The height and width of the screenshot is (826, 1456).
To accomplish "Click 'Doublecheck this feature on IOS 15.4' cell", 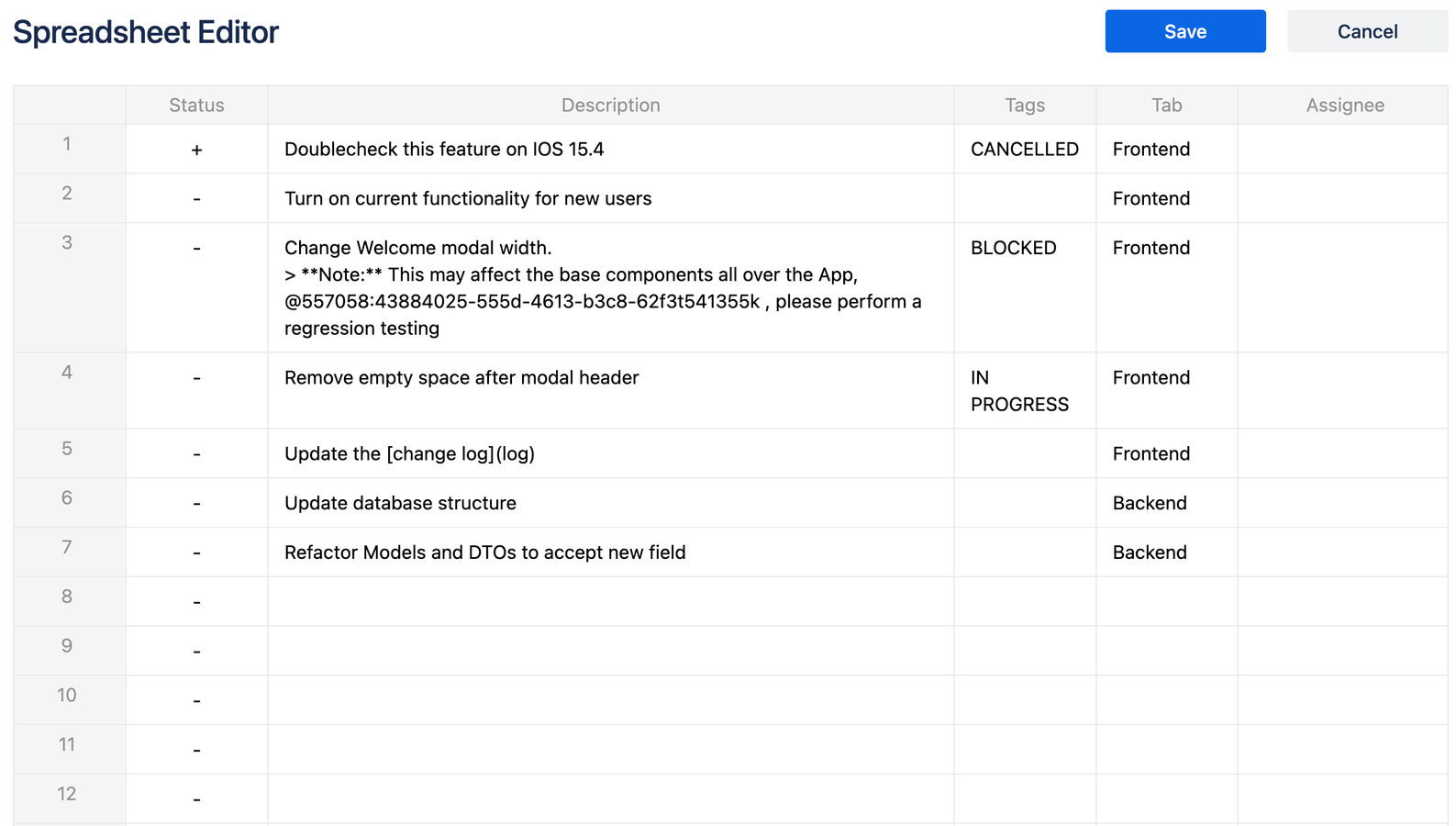I will [x=611, y=149].
